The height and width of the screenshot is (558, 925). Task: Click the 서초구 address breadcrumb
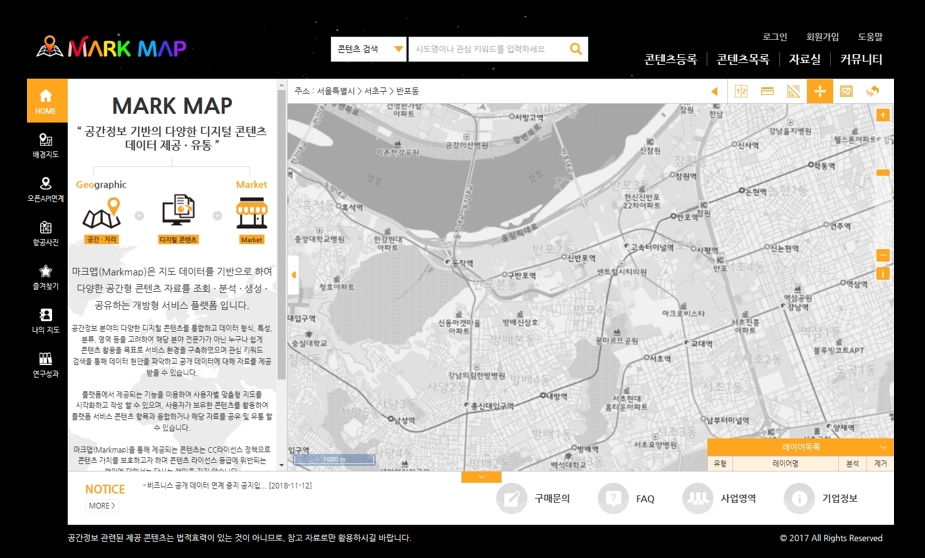point(375,91)
